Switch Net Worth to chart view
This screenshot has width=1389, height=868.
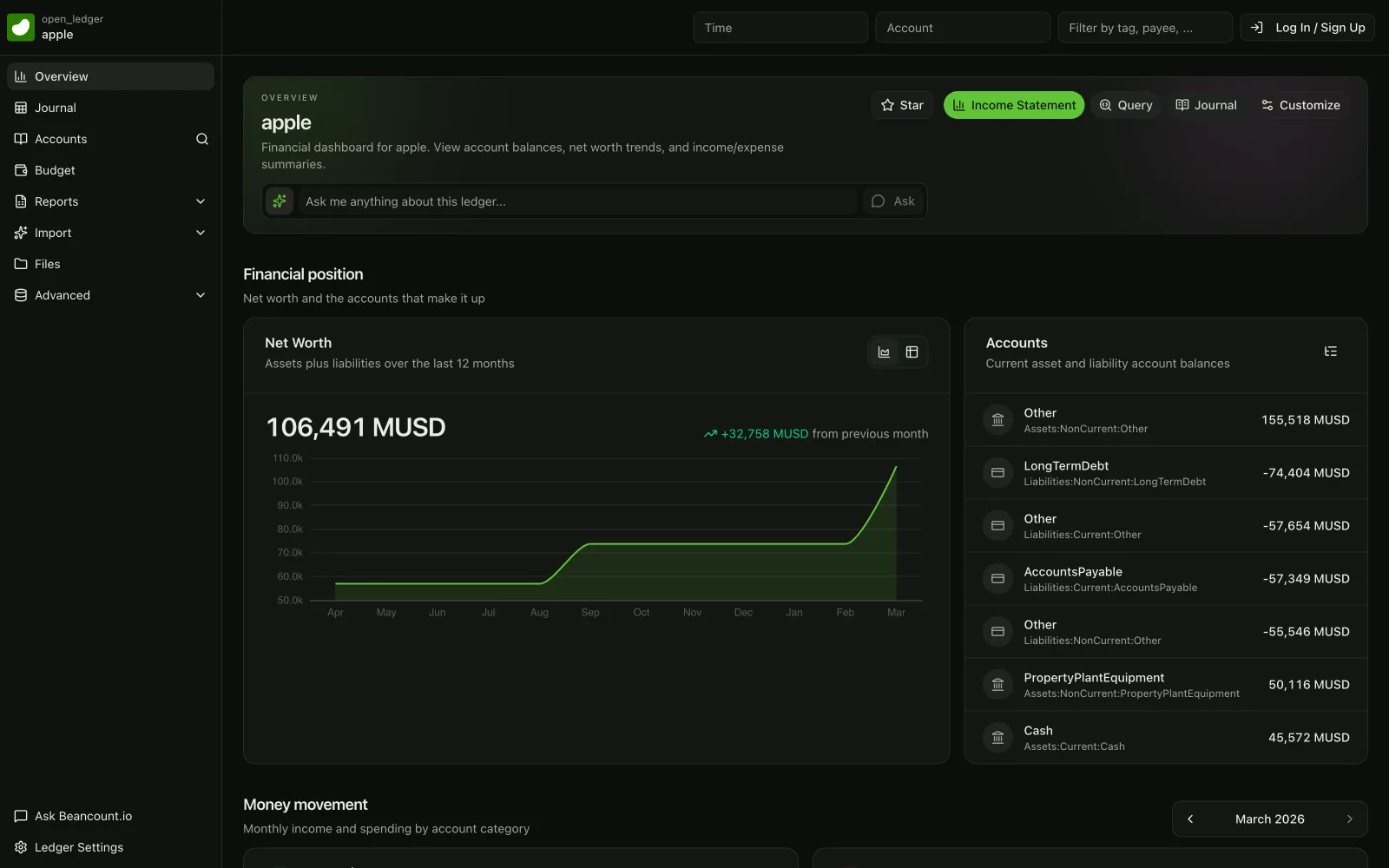pyautogui.click(x=884, y=352)
